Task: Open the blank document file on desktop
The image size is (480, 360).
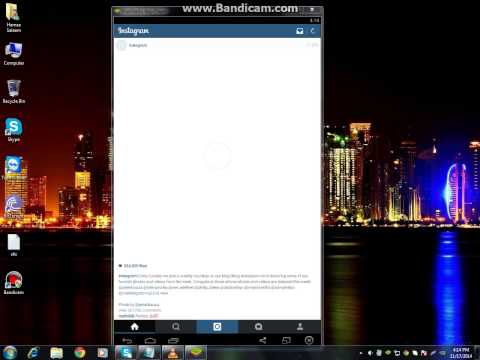Action: 14,245
